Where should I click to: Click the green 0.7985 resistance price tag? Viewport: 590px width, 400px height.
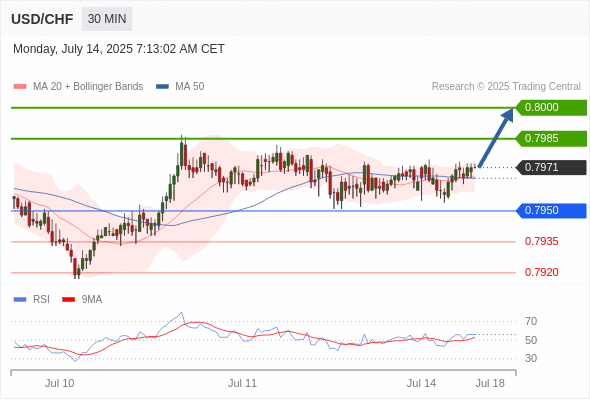pyautogui.click(x=551, y=138)
